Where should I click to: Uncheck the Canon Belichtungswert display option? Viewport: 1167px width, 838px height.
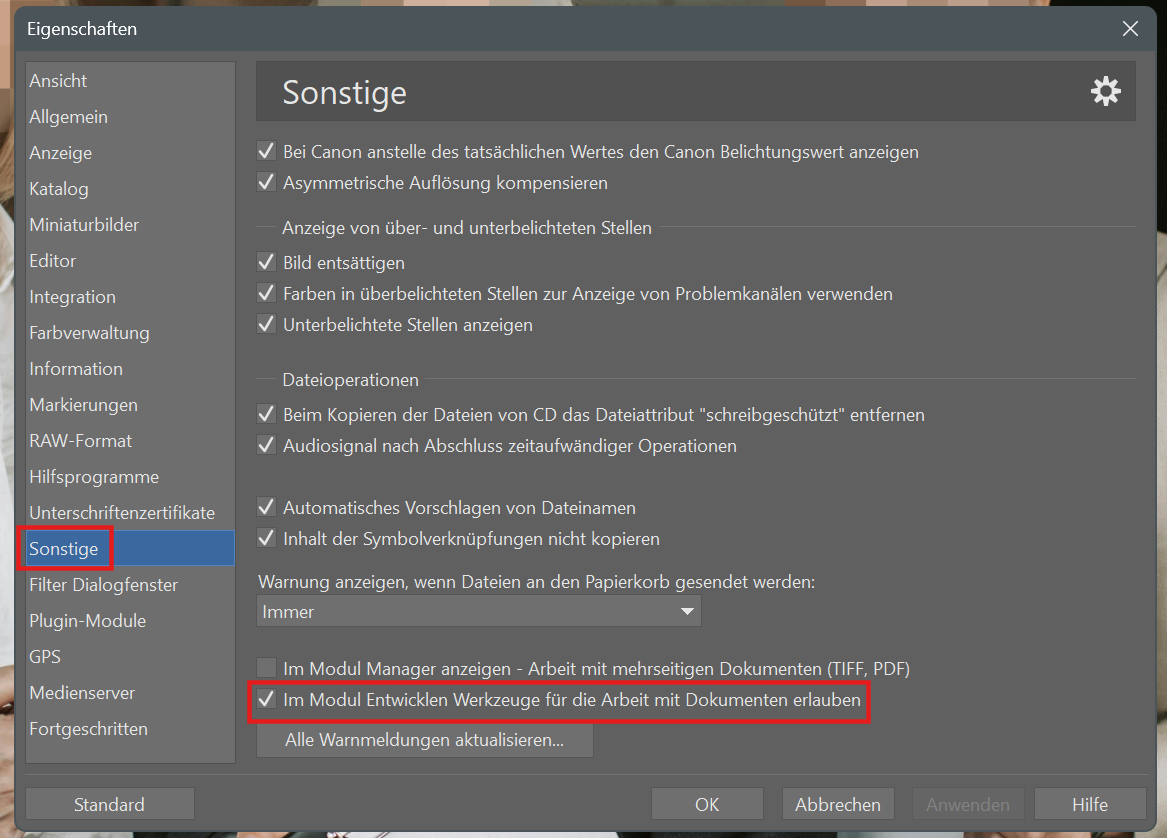pos(266,152)
